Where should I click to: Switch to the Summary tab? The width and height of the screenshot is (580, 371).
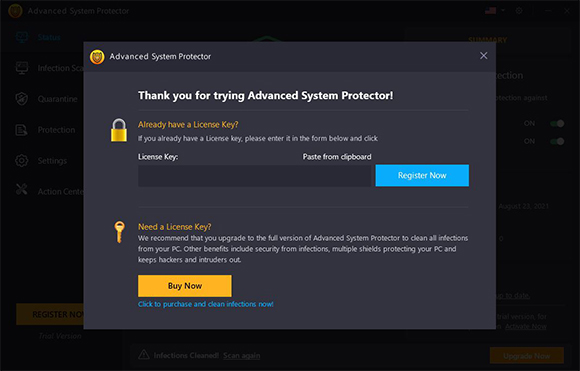pyautogui.click(x=487, y=40)
